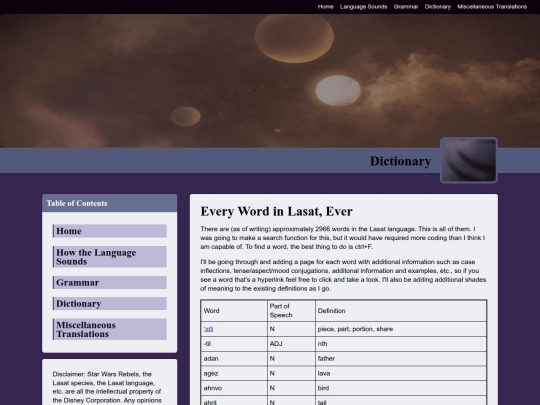Image resolution: width=540 pixels, height=405 pixels.
Task: Select Grammar in the Table of Contents
Action: [x=110, y=282]
